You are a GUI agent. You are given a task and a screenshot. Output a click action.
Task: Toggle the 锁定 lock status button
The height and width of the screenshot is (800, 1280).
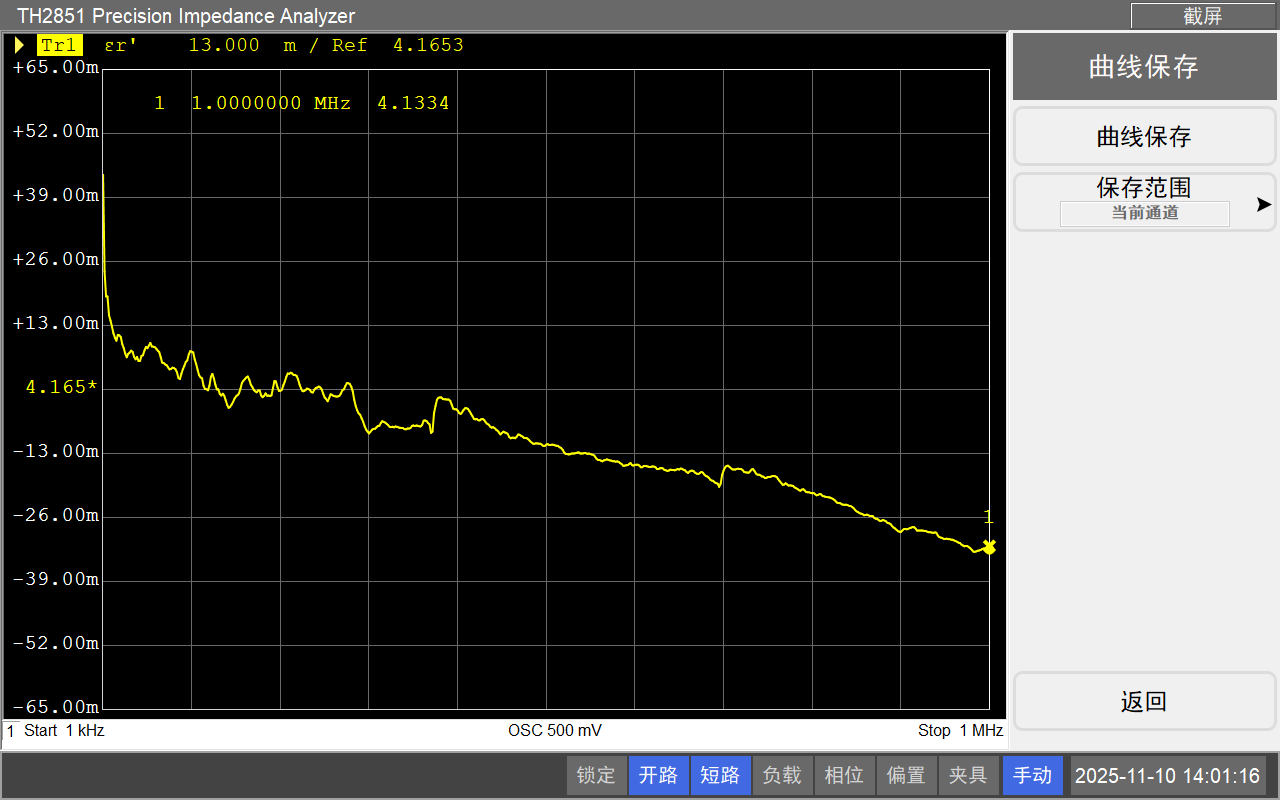click(x=596, y=775)
